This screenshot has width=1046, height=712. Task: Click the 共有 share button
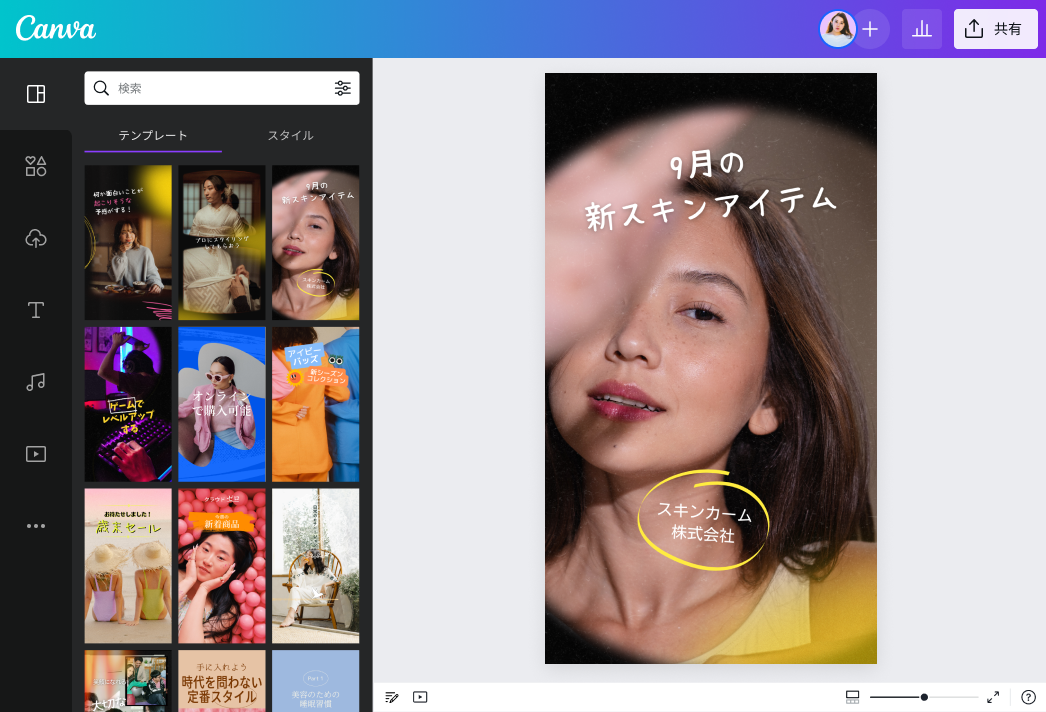[x=995, y=29]
